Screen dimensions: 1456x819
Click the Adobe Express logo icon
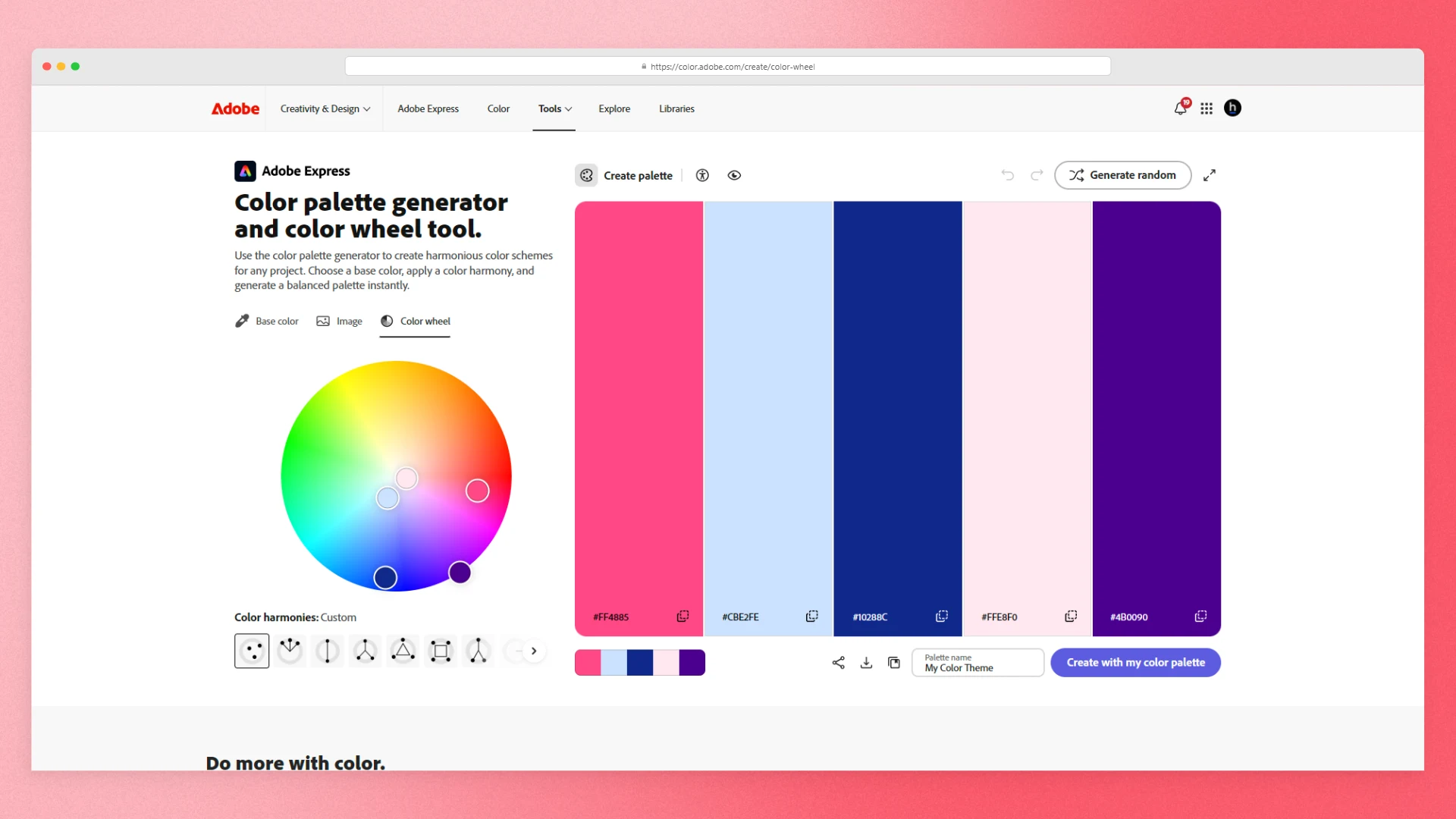(245, 171)
